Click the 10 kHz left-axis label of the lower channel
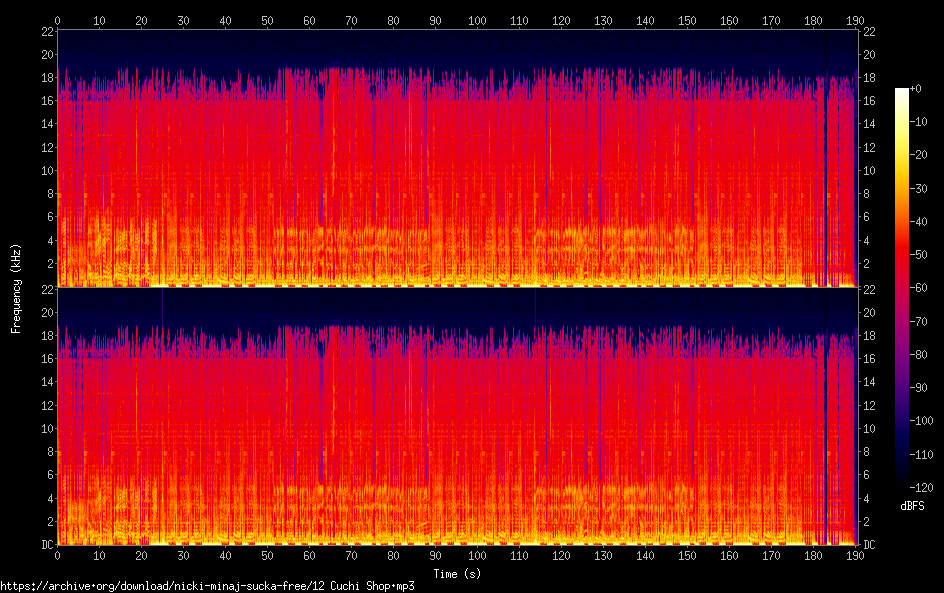This screenshot has width=944, height=593. click(x=46, y=428)
